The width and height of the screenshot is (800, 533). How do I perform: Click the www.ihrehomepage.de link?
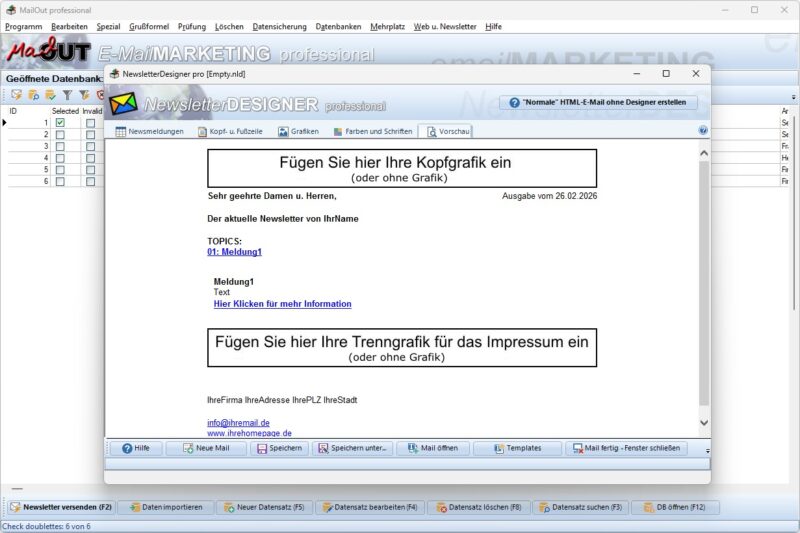249,433
